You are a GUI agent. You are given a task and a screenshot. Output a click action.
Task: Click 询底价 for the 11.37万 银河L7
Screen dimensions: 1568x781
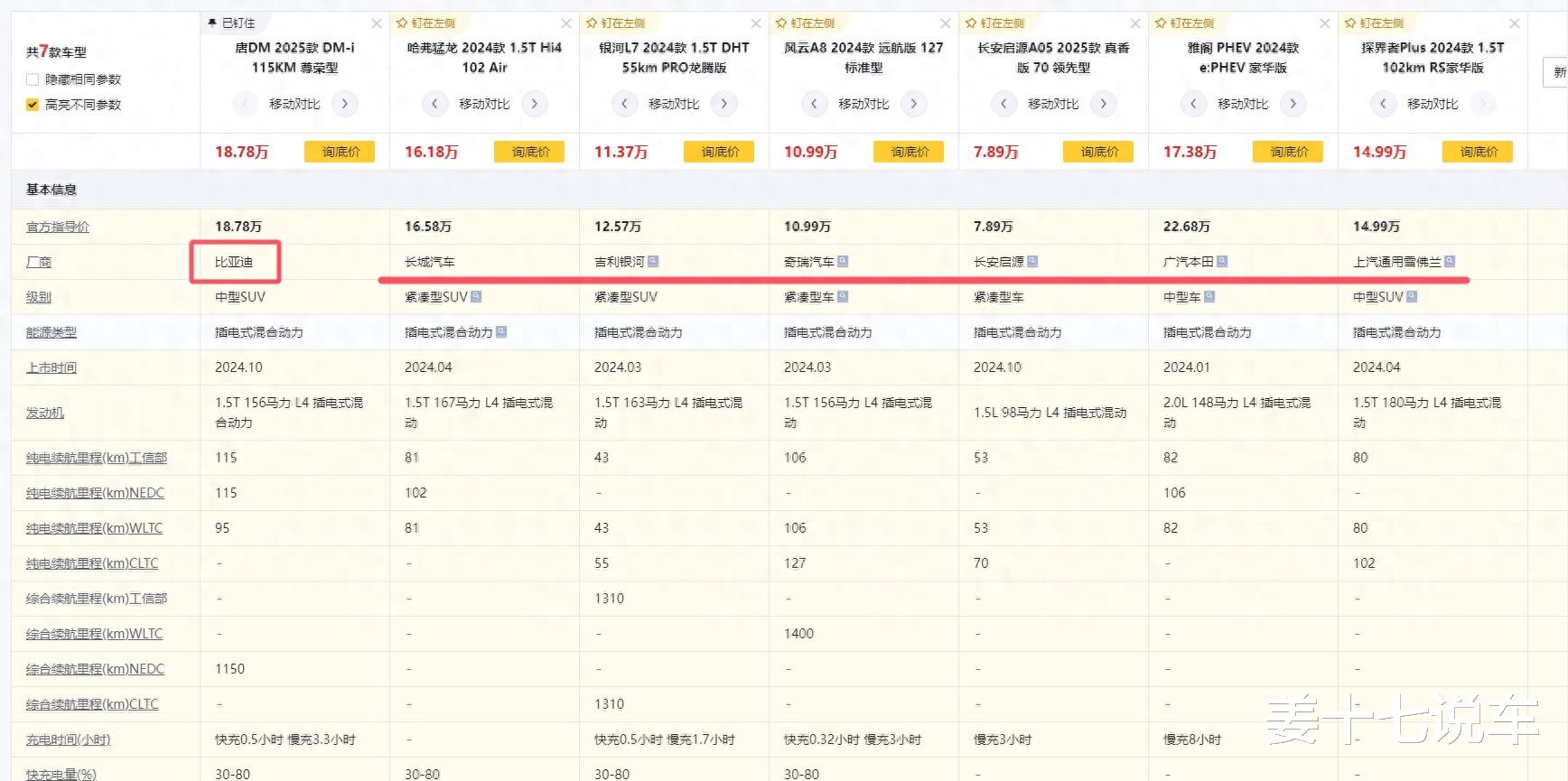pyautogui.click(x=719, y=152)
